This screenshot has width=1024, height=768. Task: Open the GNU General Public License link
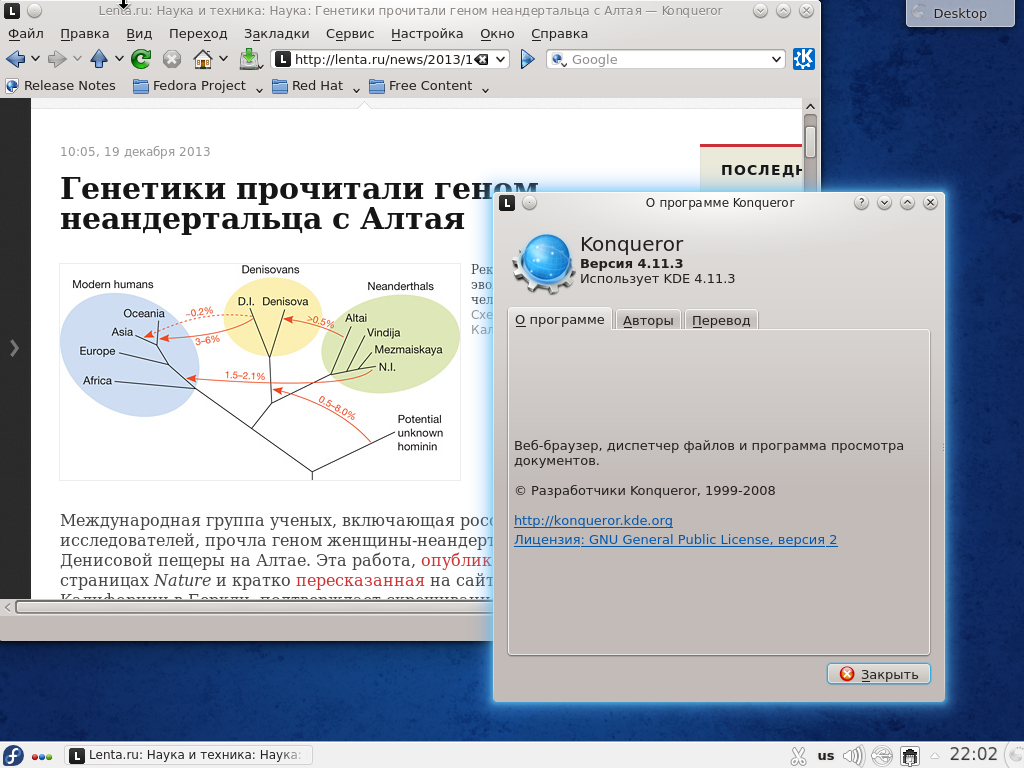point(675,539)
